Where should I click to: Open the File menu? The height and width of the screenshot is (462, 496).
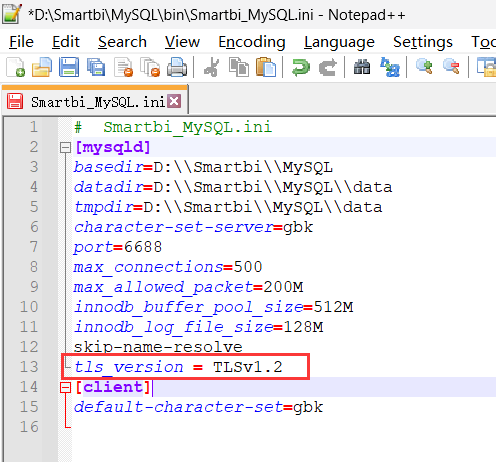click(x=21, y=42)
